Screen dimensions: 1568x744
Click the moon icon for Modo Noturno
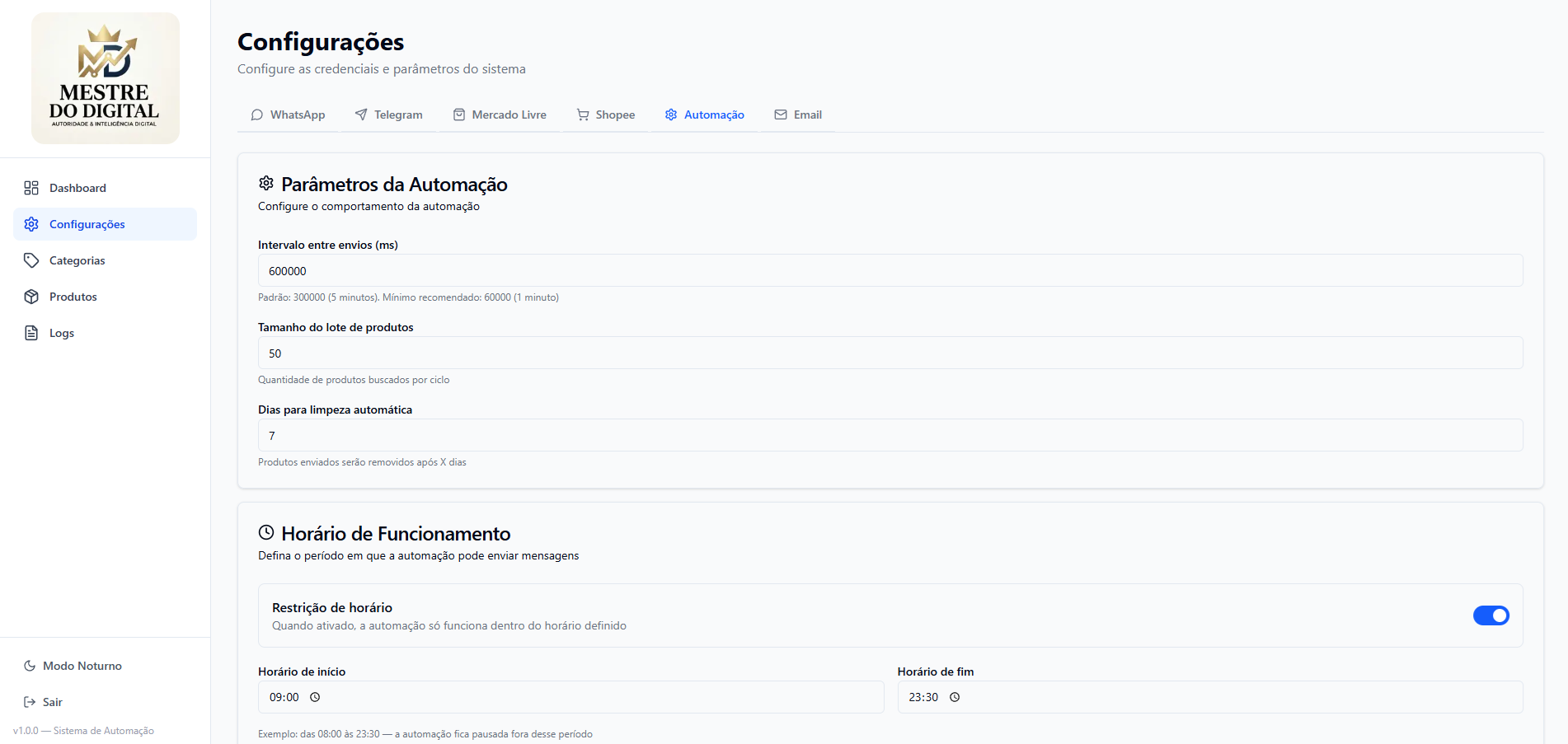[30, 666]
